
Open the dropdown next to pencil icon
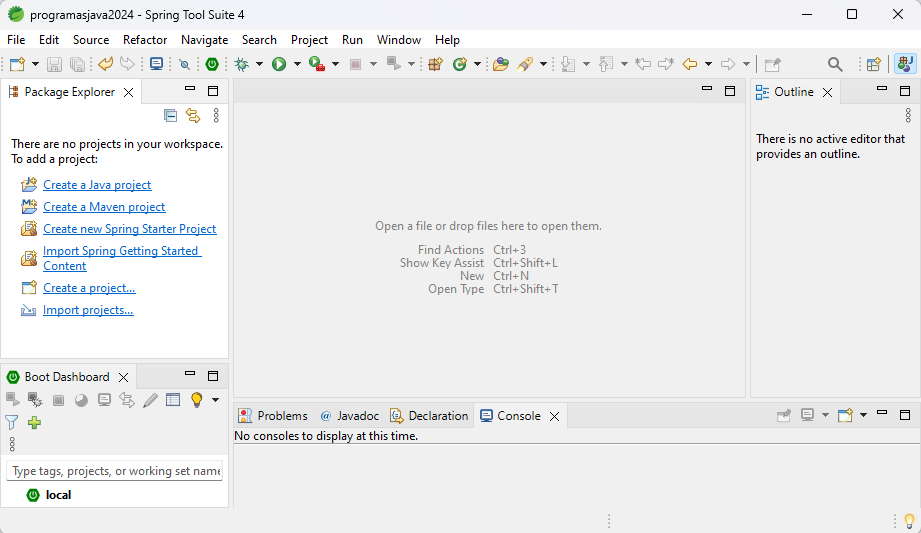[x=543, y=64]
